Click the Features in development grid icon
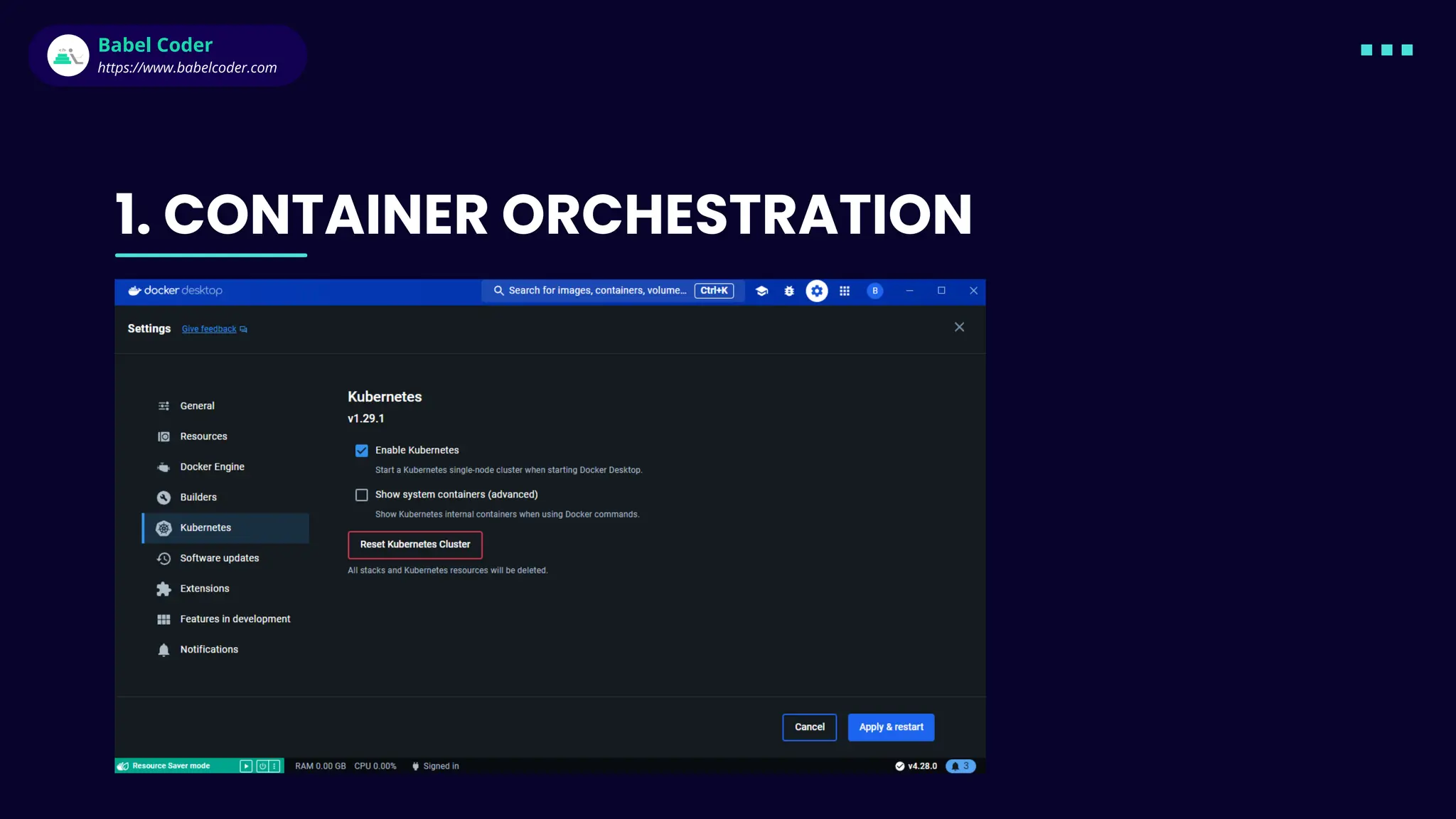The height and width of the screenshot is (819, 1456). [164, 620]
